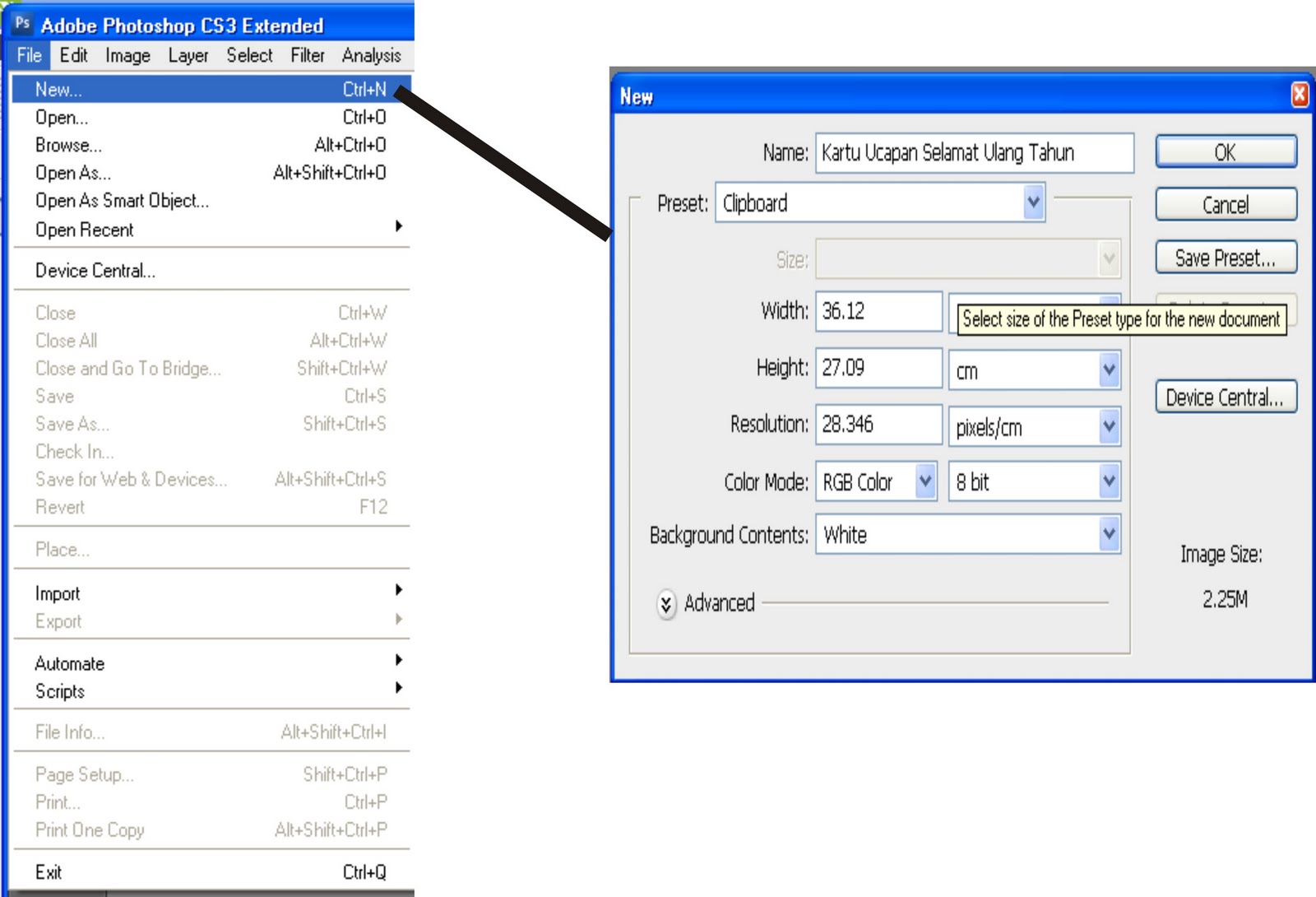Open the 8 bit depth dropdown

pos(1034,481)
